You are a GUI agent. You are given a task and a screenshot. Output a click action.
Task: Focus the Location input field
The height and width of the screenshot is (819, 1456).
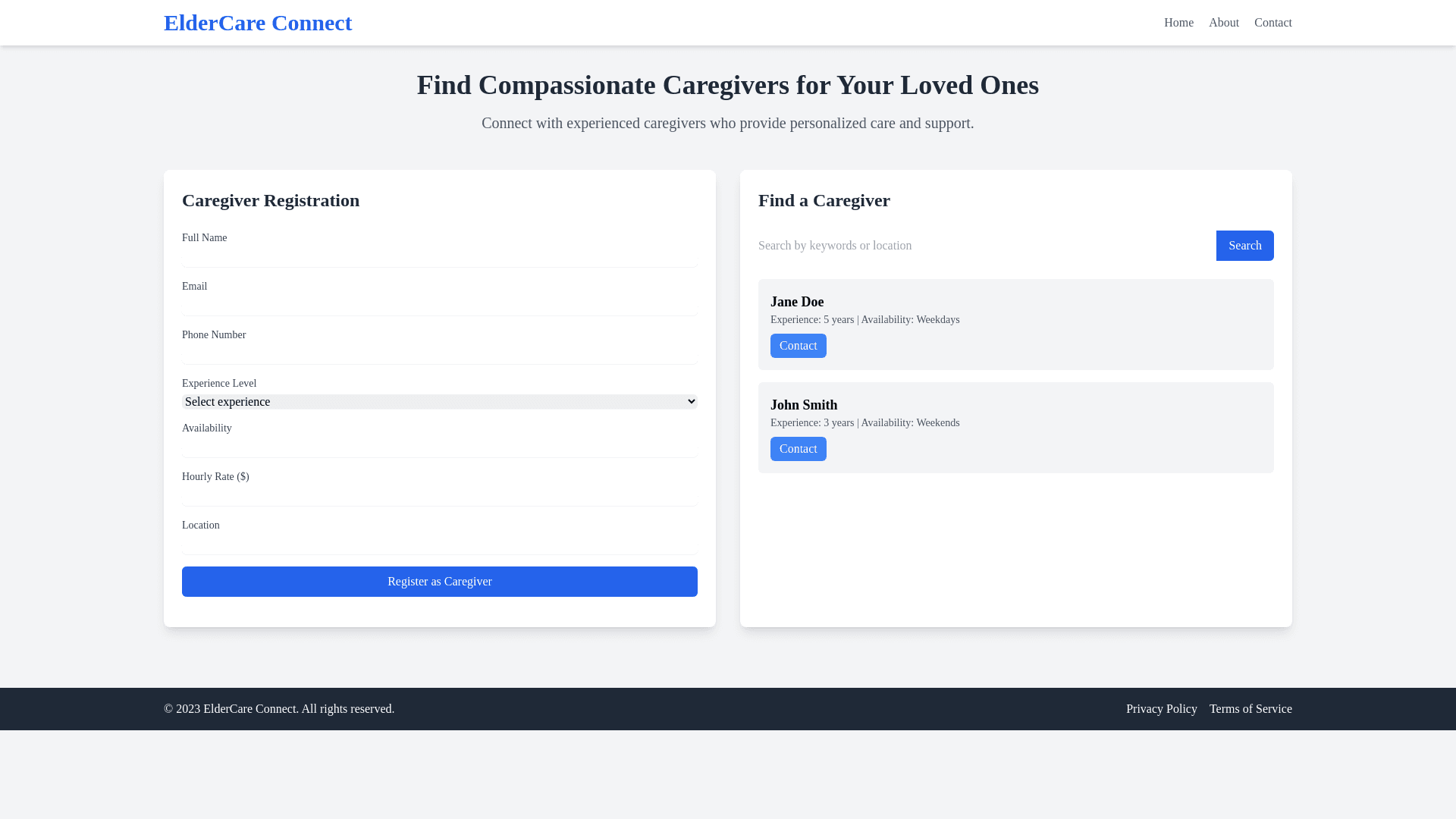click(439, 544)
